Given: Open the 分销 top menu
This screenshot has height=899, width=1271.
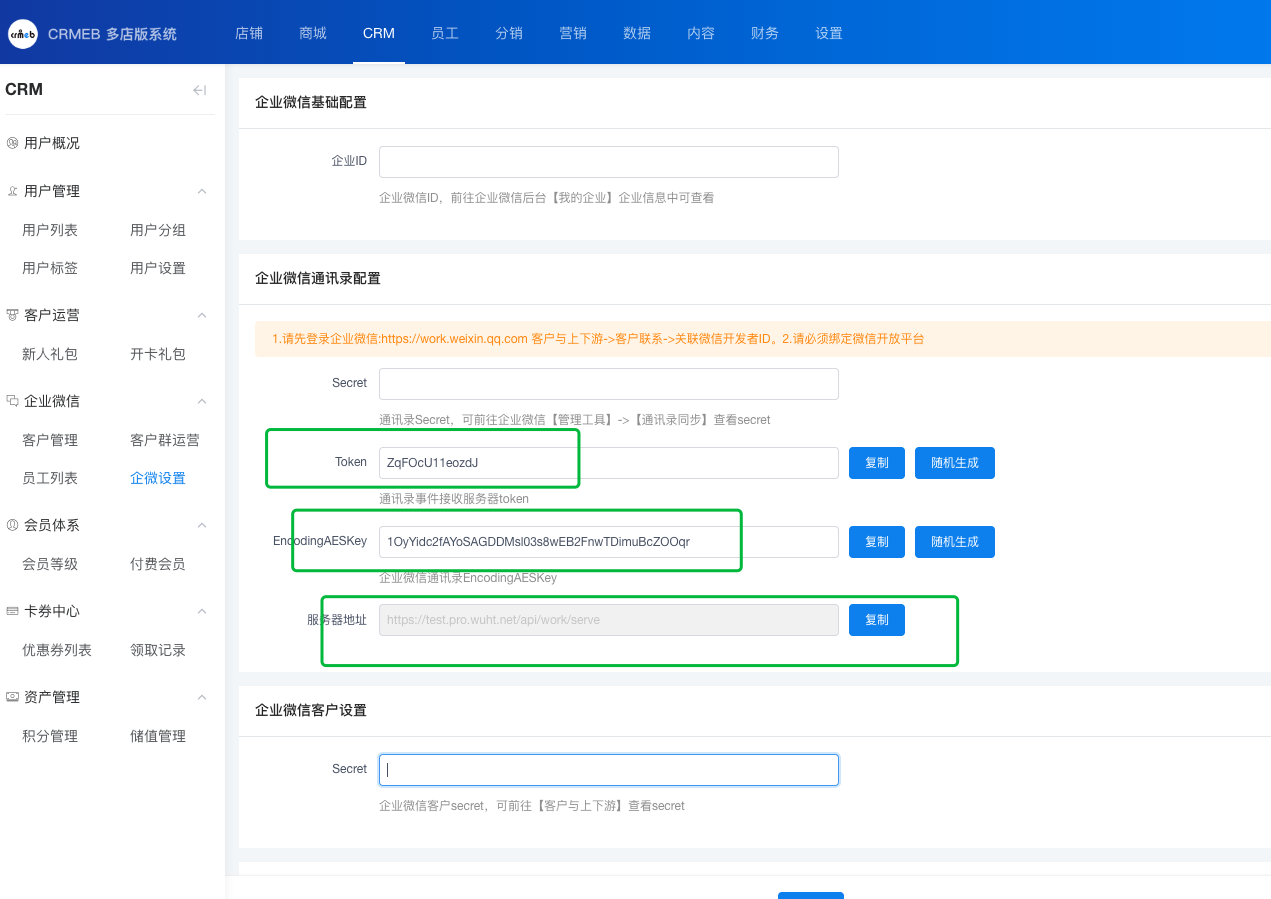Looking at the screenshot, I should [x=509, y=33].
